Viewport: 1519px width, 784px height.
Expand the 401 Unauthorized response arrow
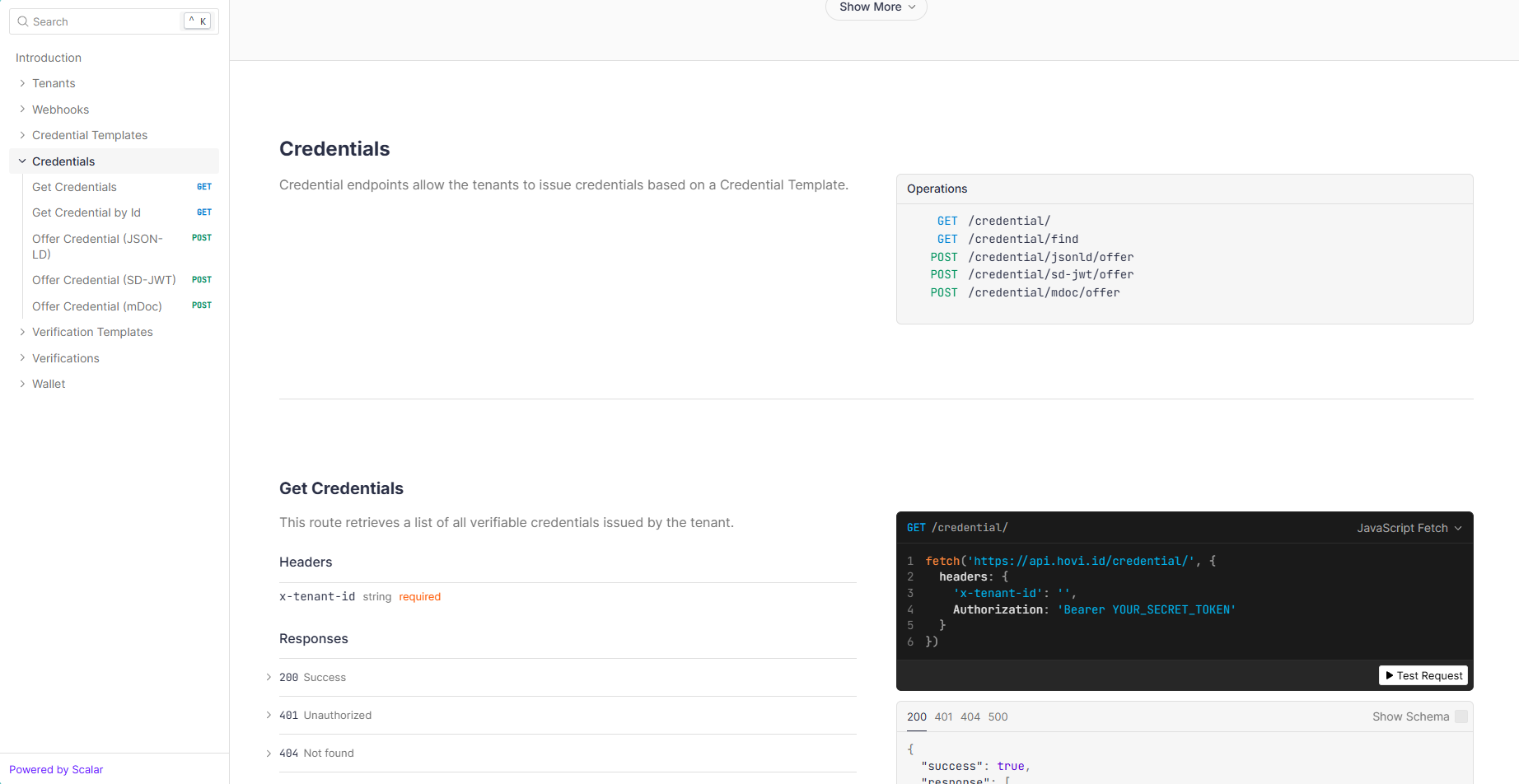269,715
